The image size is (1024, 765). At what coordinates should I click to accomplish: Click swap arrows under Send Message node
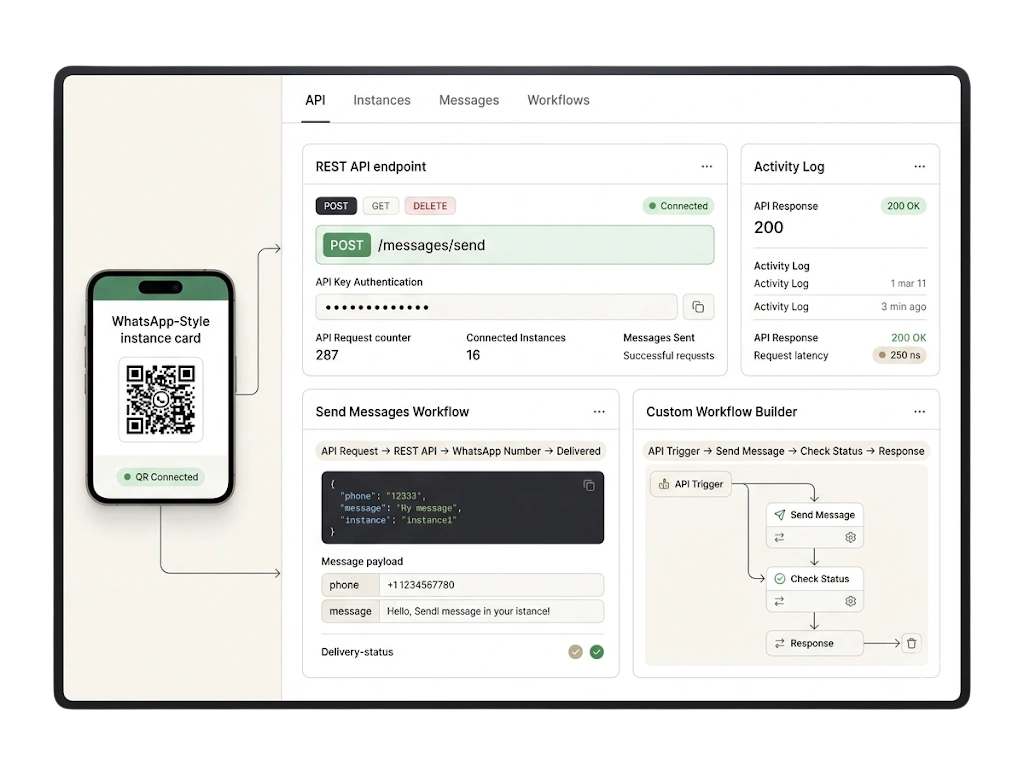(779, 537)
